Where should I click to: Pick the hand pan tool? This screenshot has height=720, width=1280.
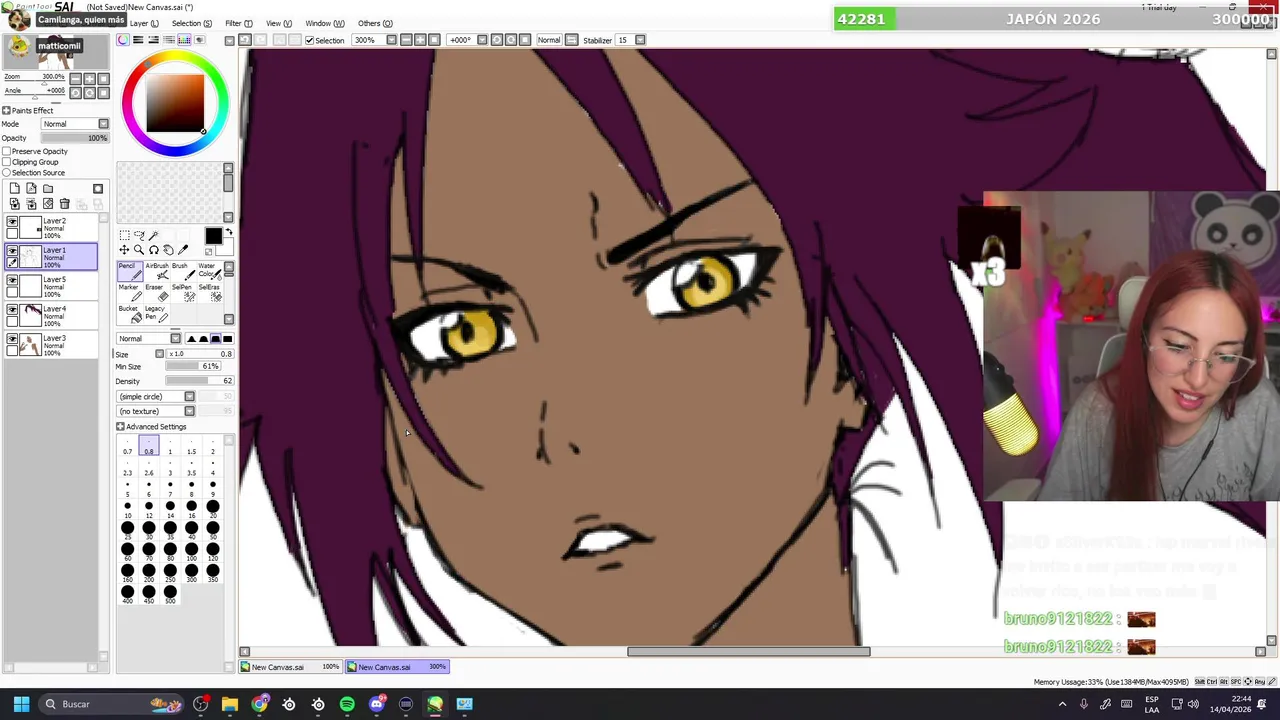coord(168,250)
